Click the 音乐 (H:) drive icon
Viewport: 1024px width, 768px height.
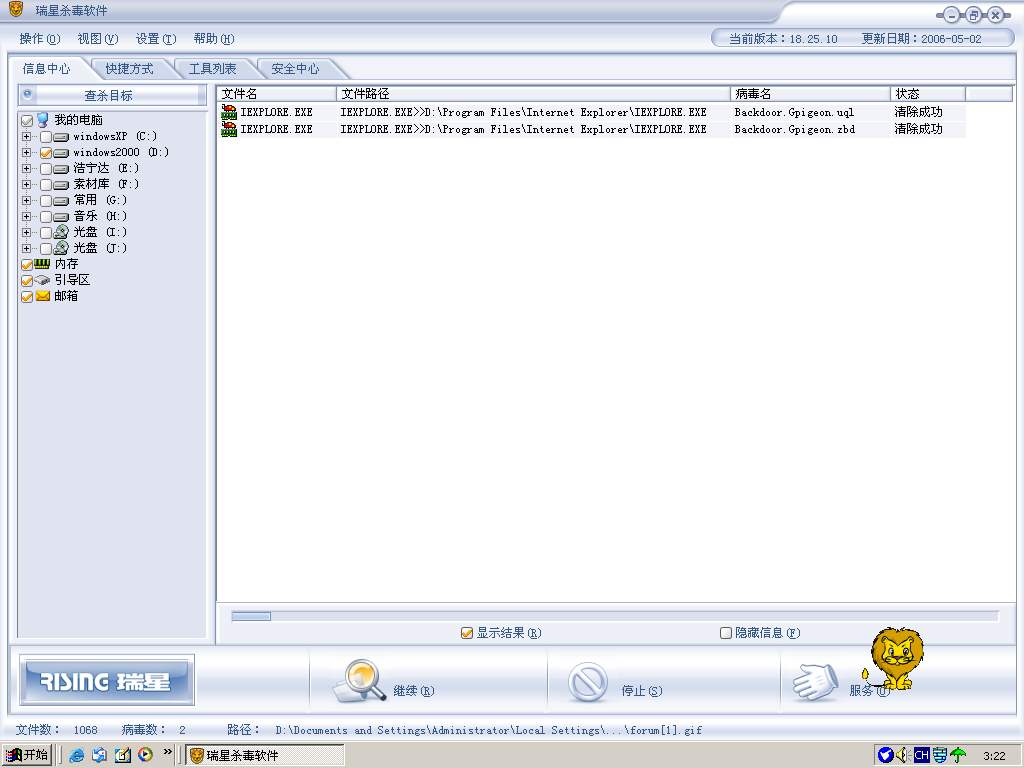61,217
